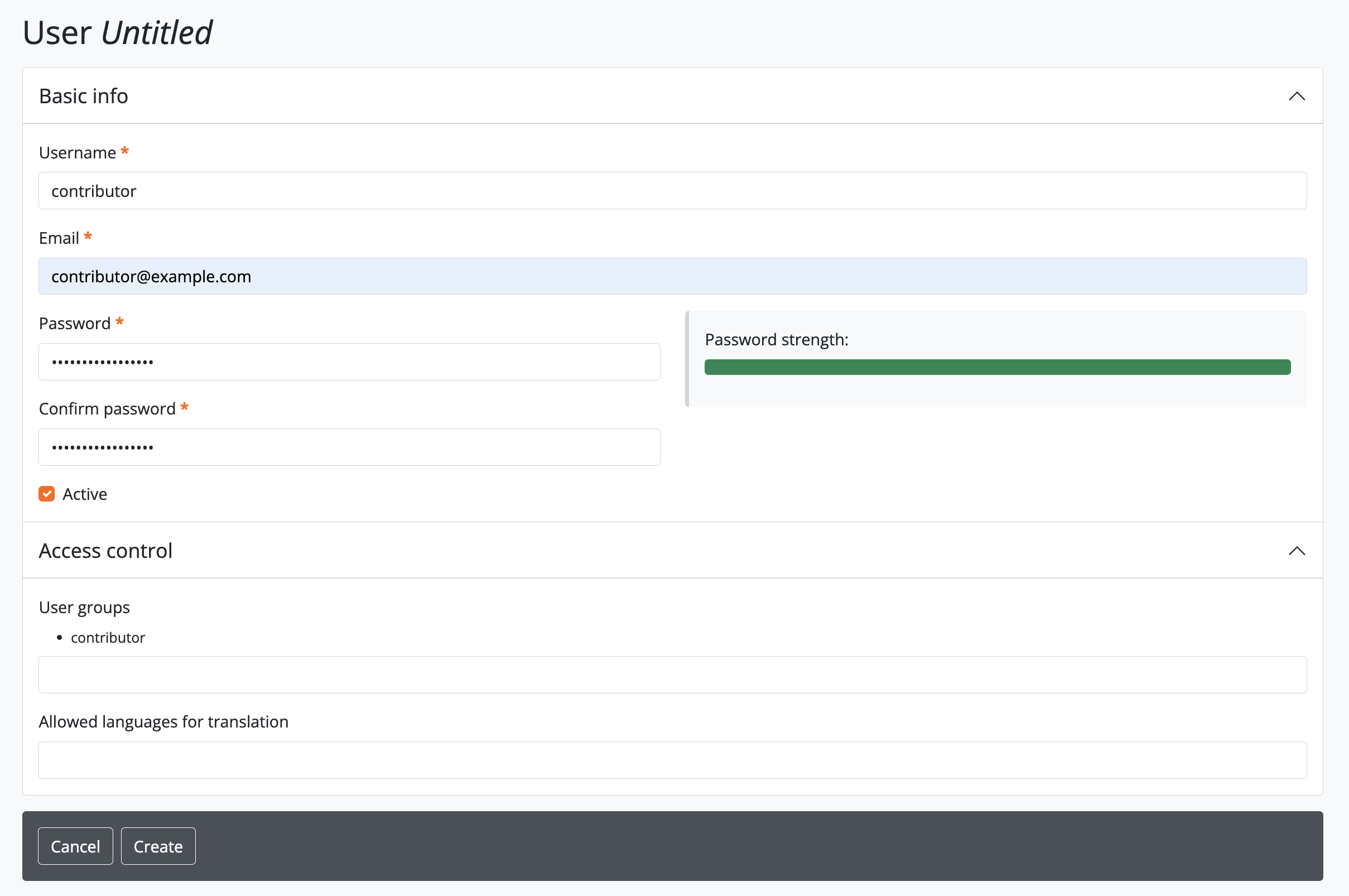Select the contributor user group item
Viewport: 1349px width, 896px height.
(x=108, y=638)
